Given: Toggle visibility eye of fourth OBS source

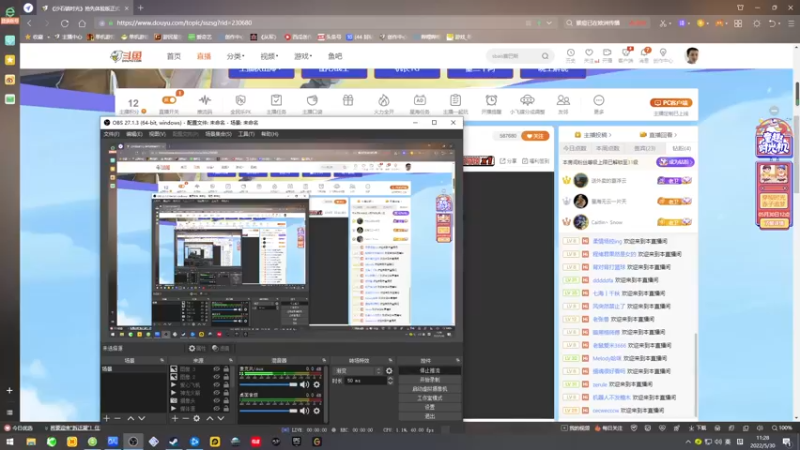Looking at the screenshot, I should 216,393.
